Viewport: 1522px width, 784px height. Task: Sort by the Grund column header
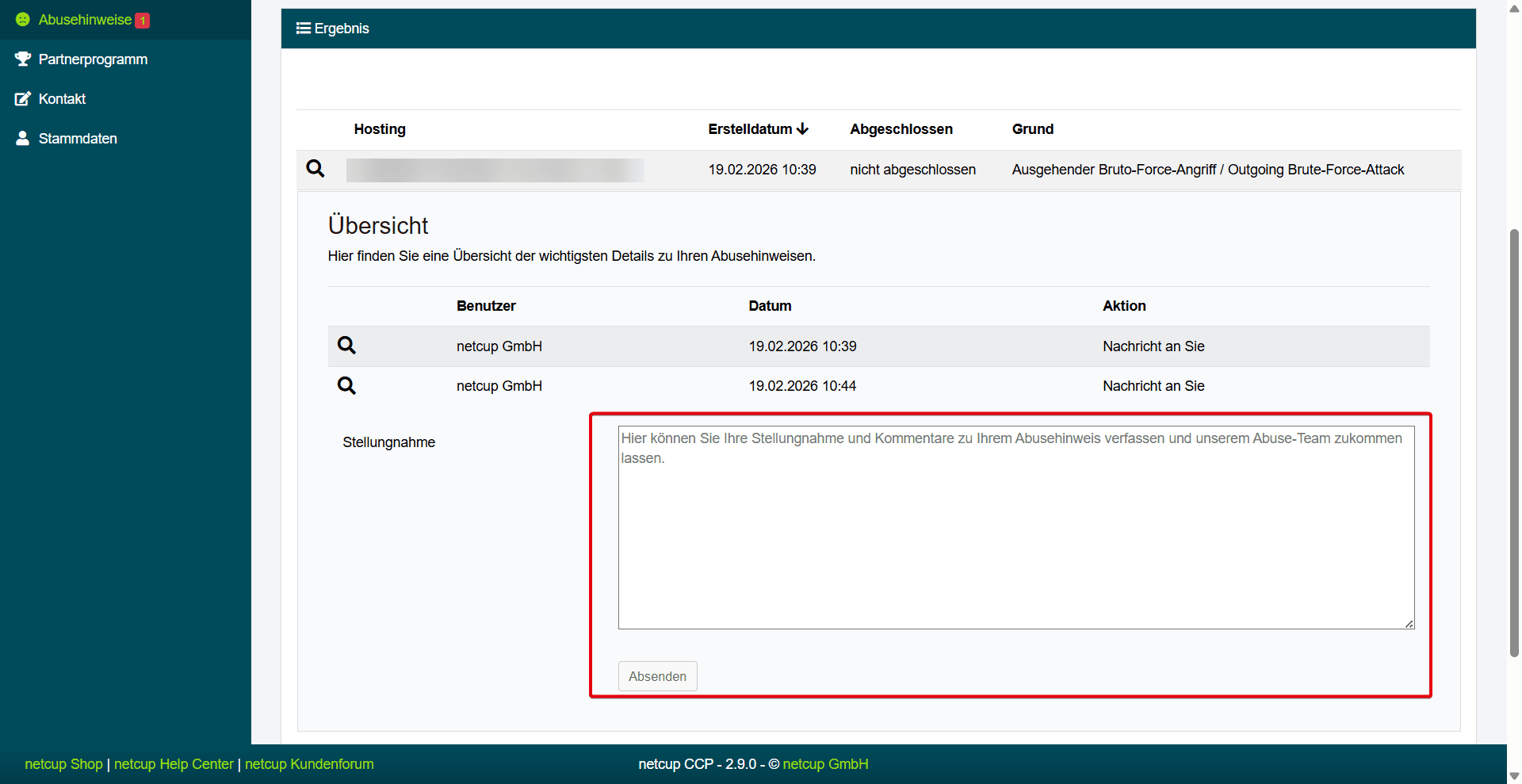pos(1032,129)
